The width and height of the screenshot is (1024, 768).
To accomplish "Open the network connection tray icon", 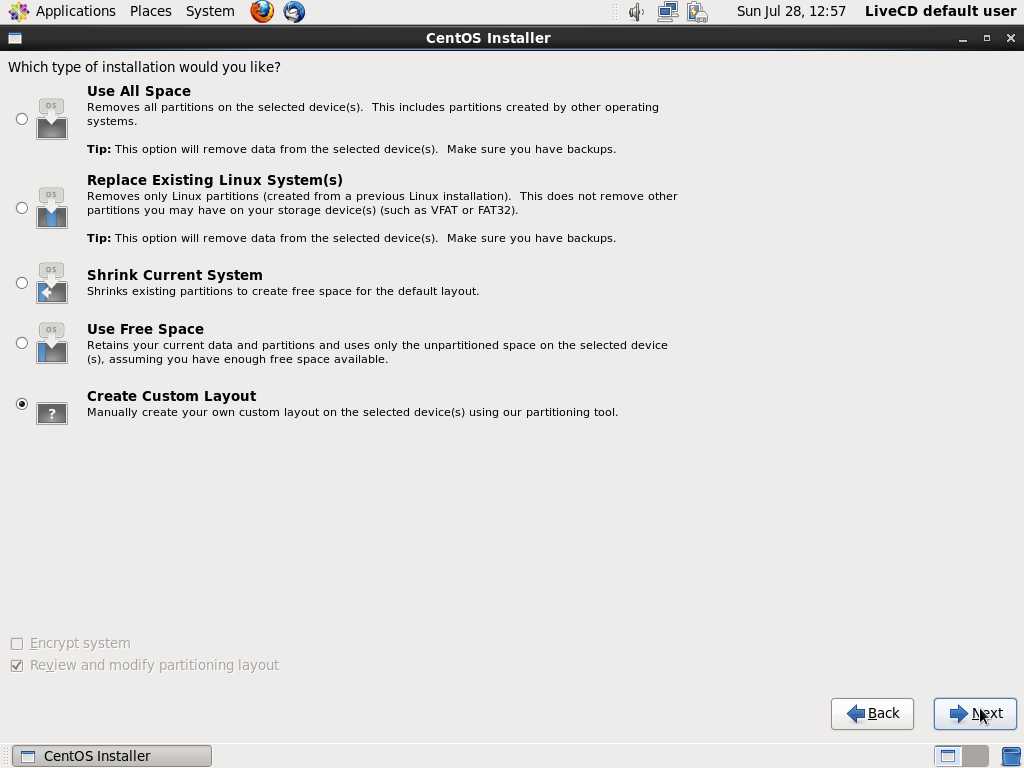I will (667, 11).
